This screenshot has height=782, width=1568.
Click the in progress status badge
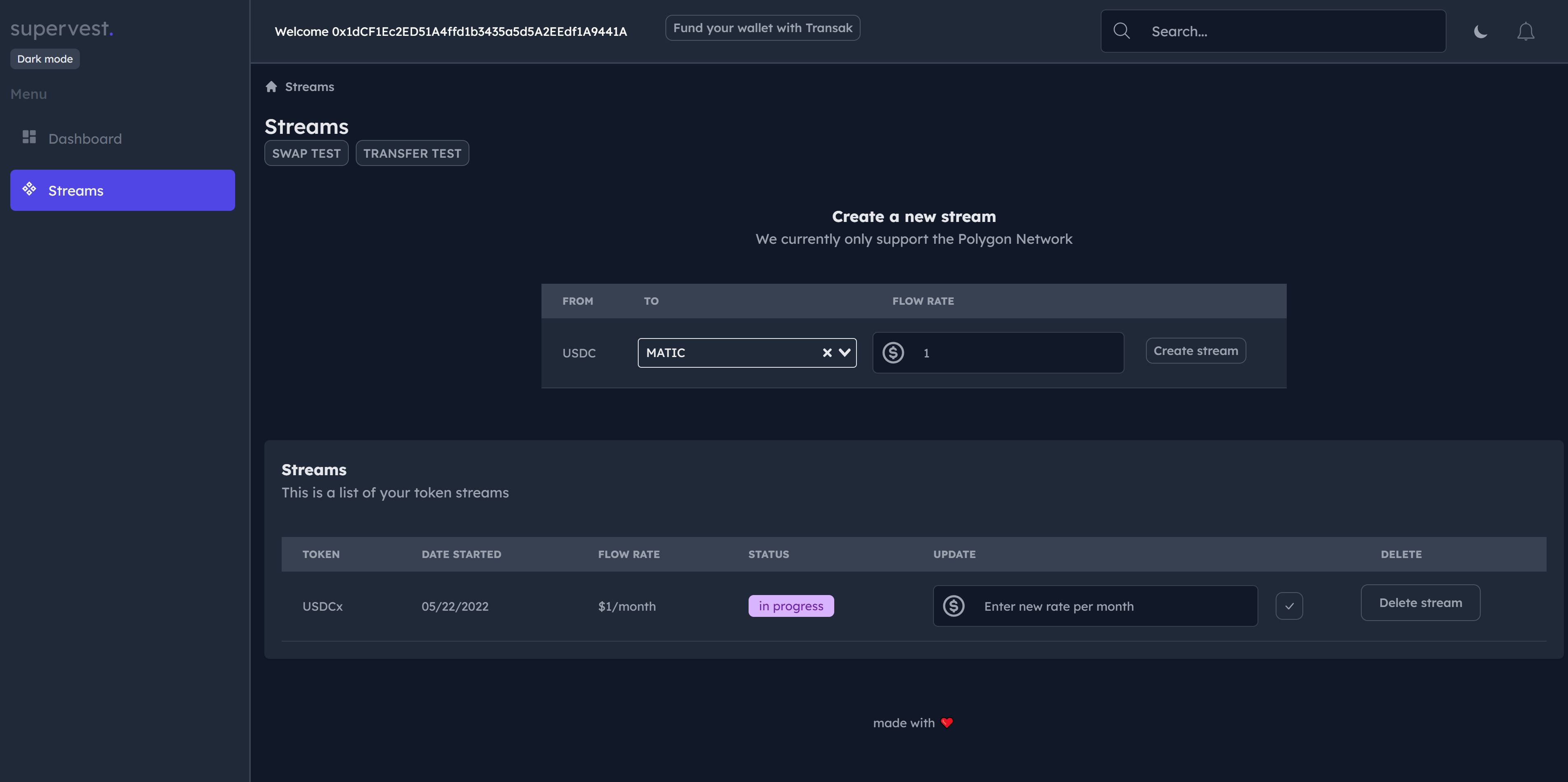pos(791,605)
